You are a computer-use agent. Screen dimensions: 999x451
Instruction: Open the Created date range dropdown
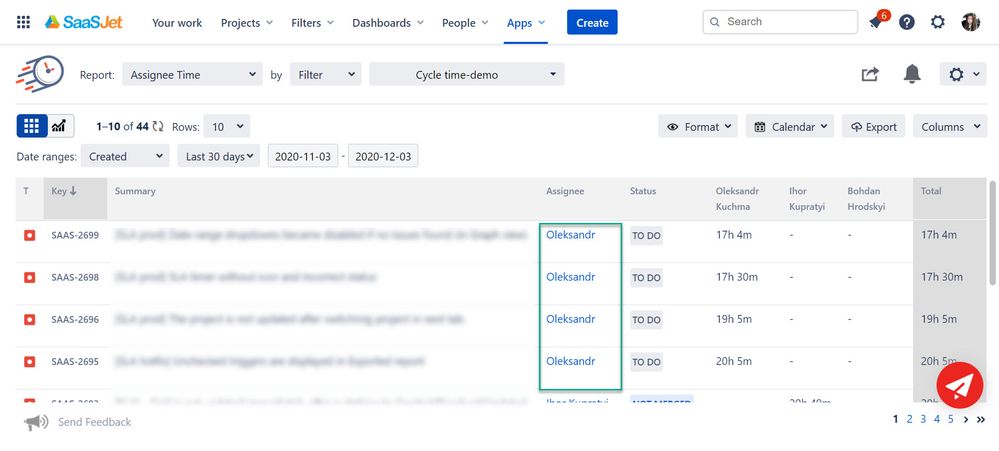[x=124, y=156]
